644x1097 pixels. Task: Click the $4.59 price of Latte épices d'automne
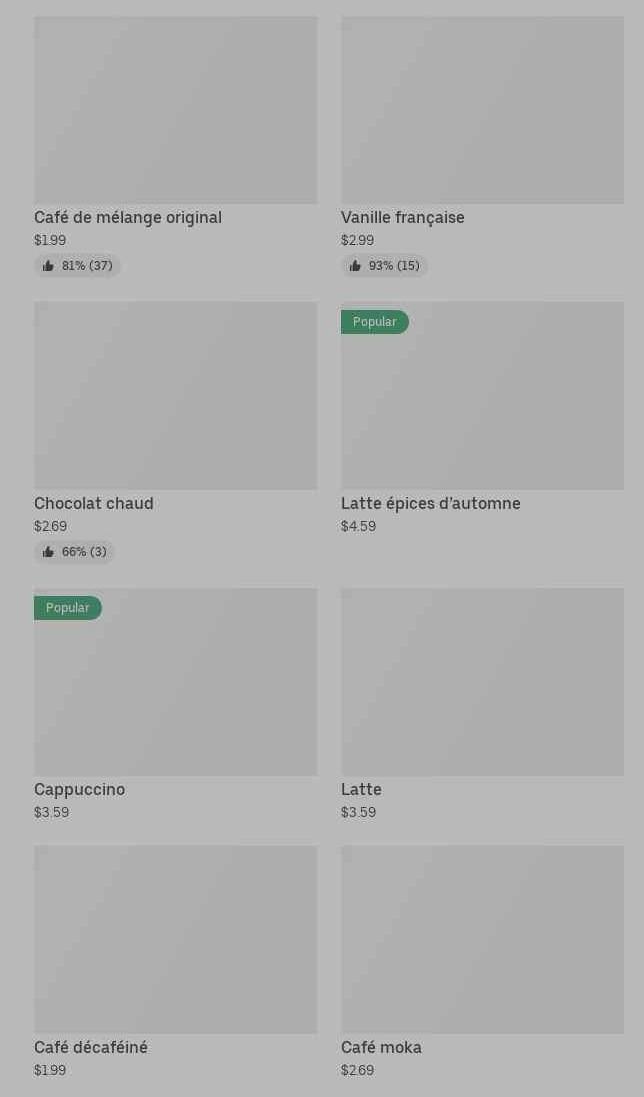[x=358, y=527]
